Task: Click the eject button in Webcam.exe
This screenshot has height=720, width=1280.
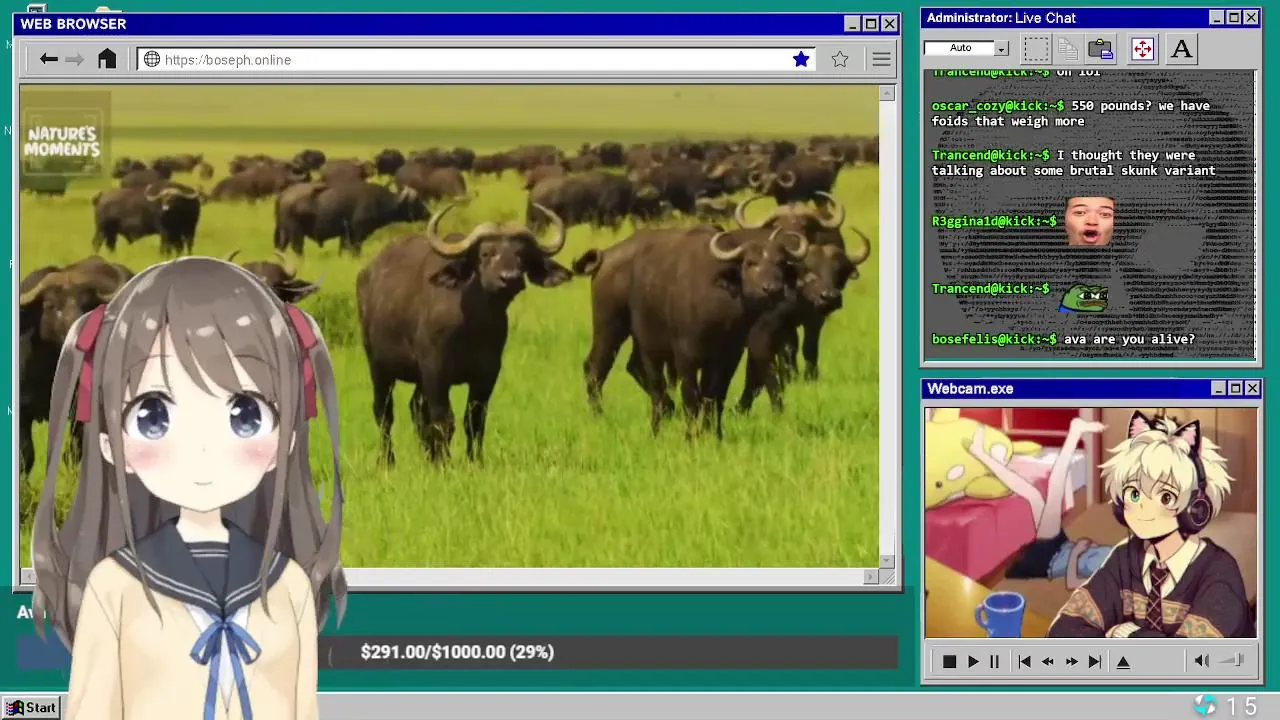Action: [x=1123, y=662]
